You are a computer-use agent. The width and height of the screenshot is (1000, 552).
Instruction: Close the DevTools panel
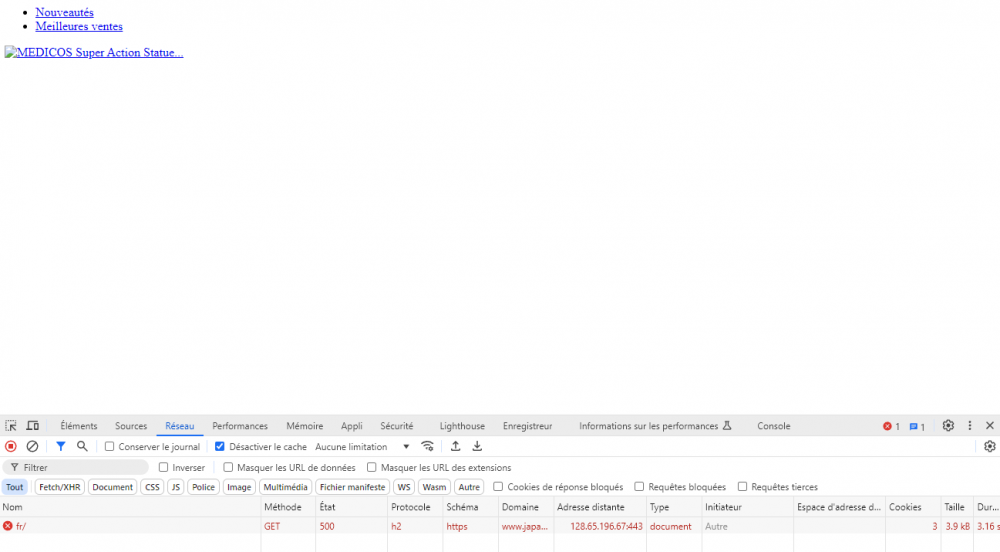coord(990,426)
